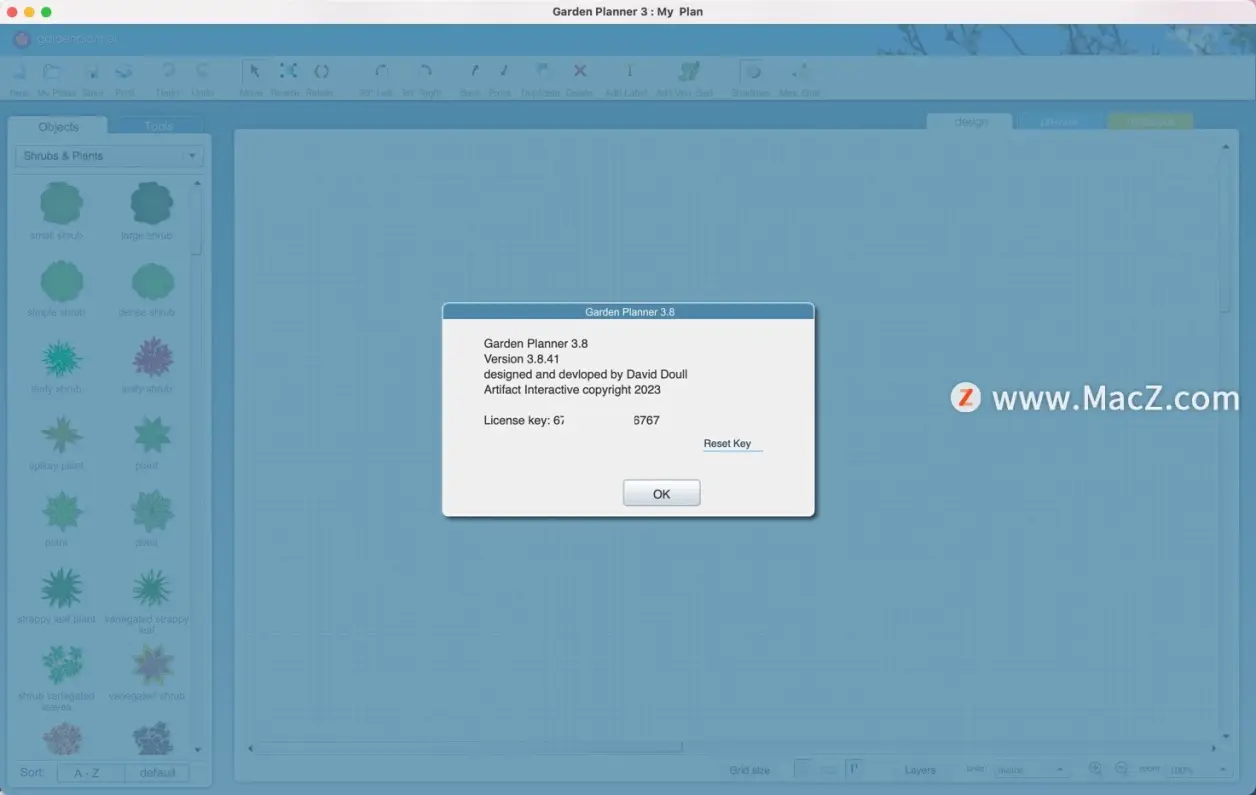1256x795 pixels.
Task: Open the Shrubs & Plants category dropdown
Action: coord(109,156)
